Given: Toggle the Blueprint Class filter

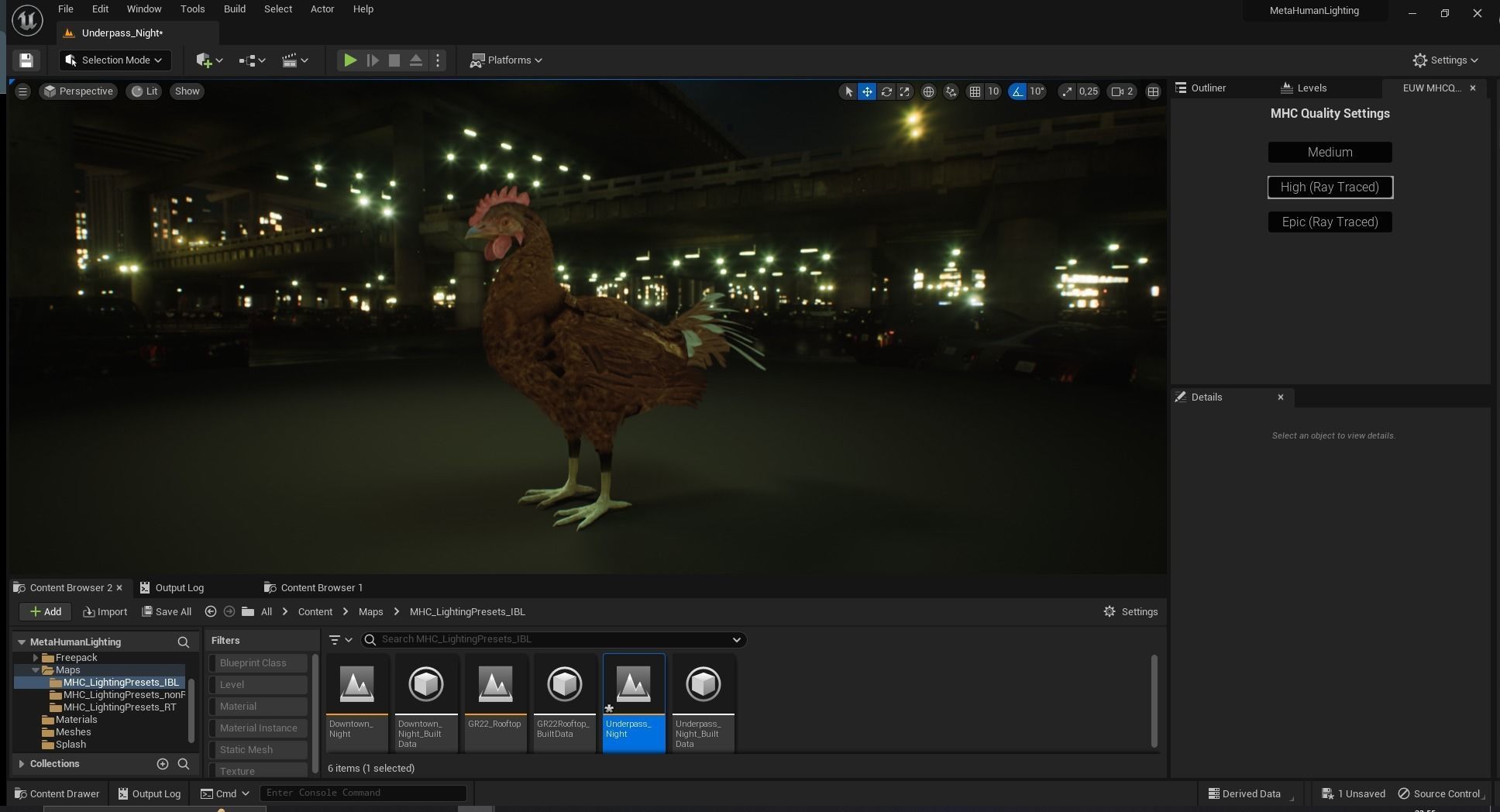Looking at the screenshot, I should 258,662.
